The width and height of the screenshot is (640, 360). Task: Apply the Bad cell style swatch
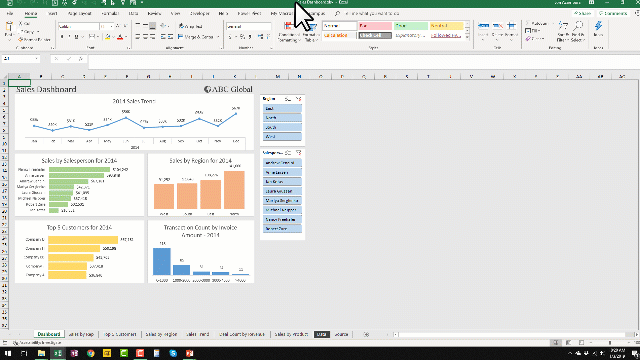375,26
